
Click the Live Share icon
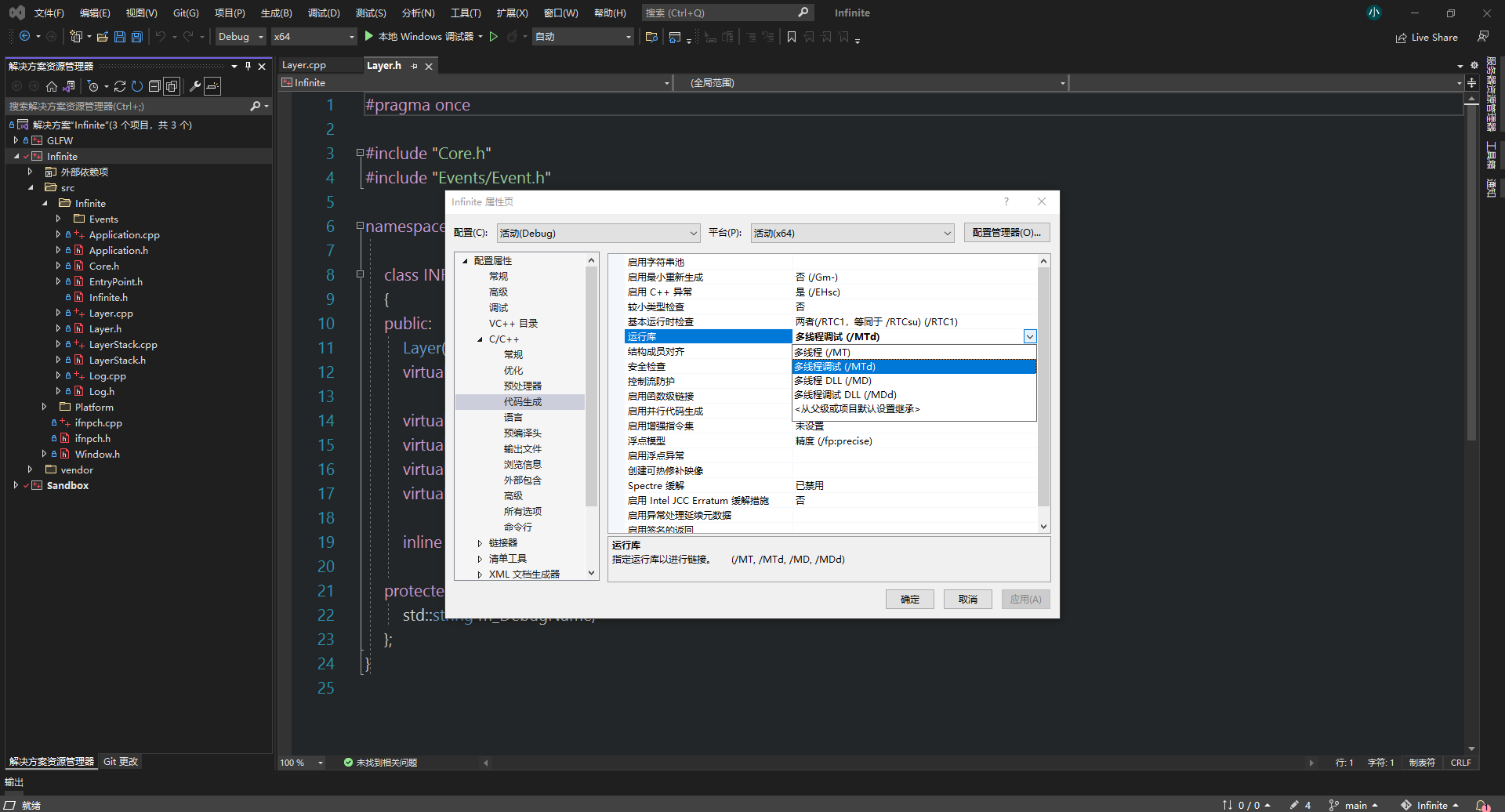coord(1401,38)
